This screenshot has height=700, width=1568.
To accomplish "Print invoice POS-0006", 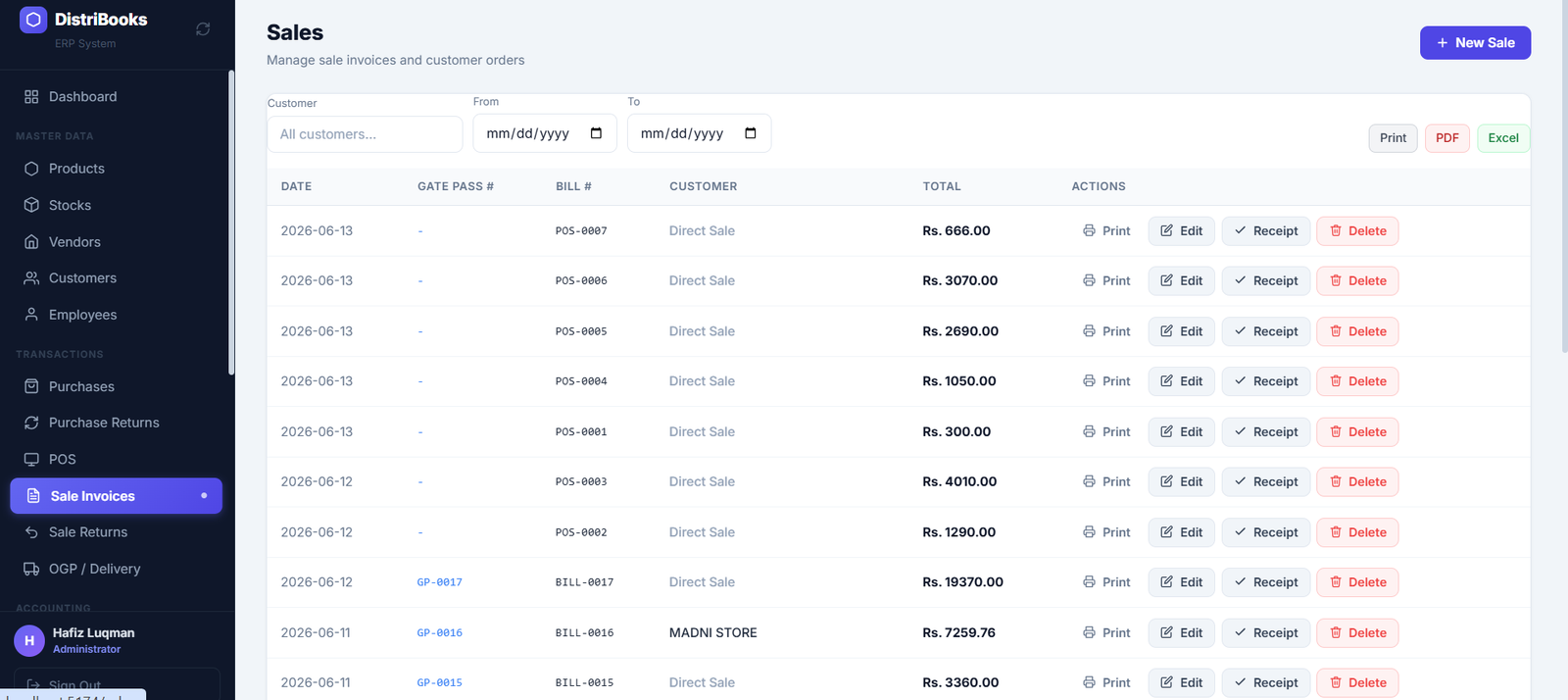I will (1106, 281).
